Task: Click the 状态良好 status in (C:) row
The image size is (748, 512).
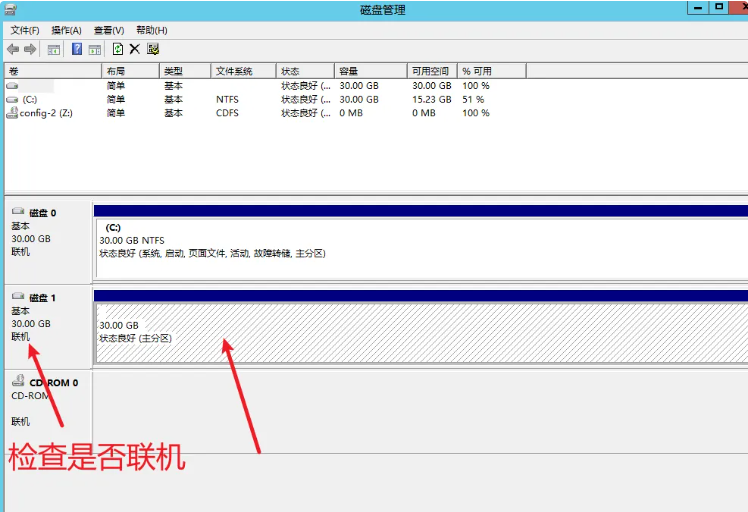Action: [x=306, y=100]
